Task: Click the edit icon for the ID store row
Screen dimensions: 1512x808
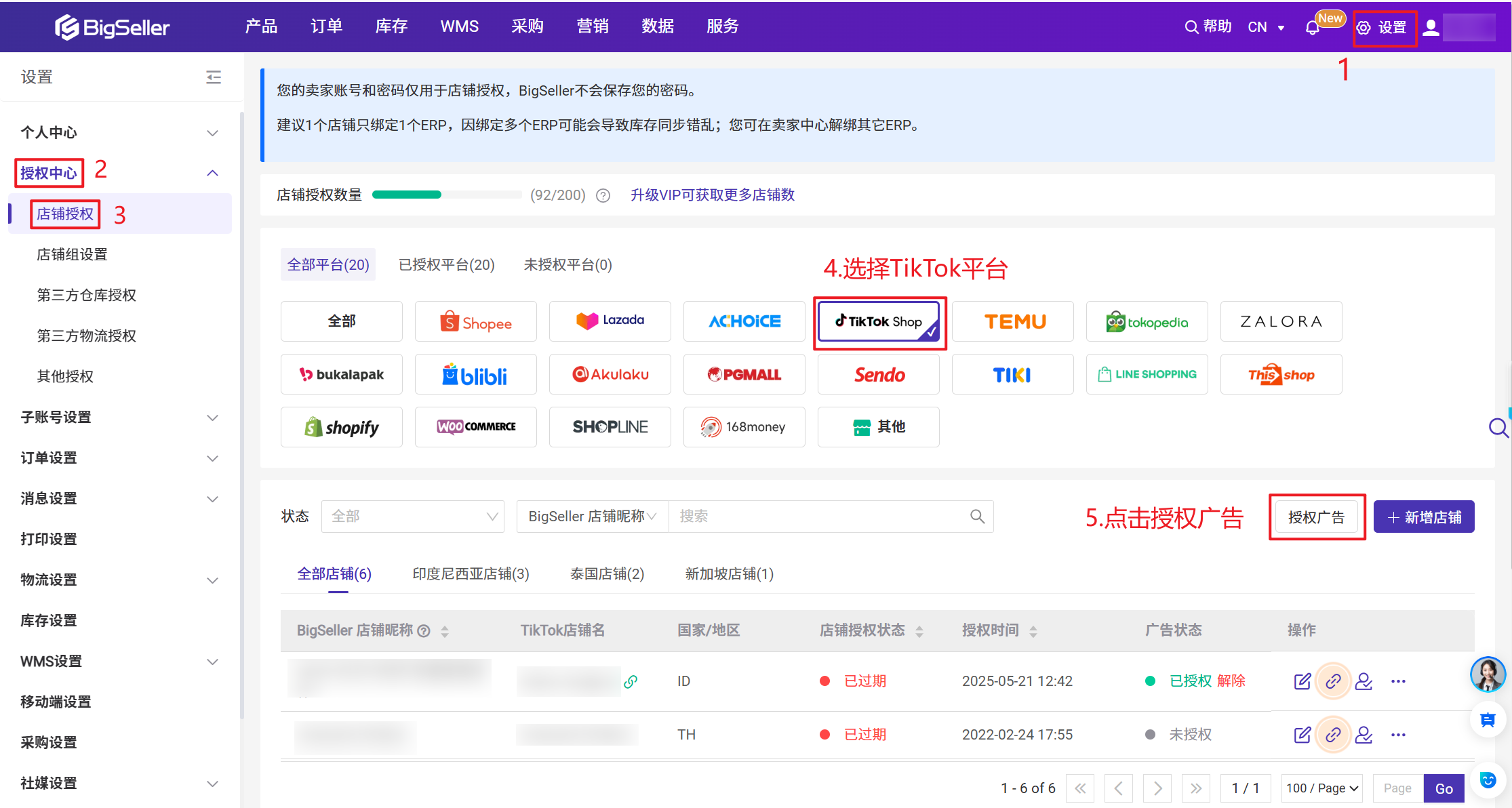Action: click(1302, 681)
